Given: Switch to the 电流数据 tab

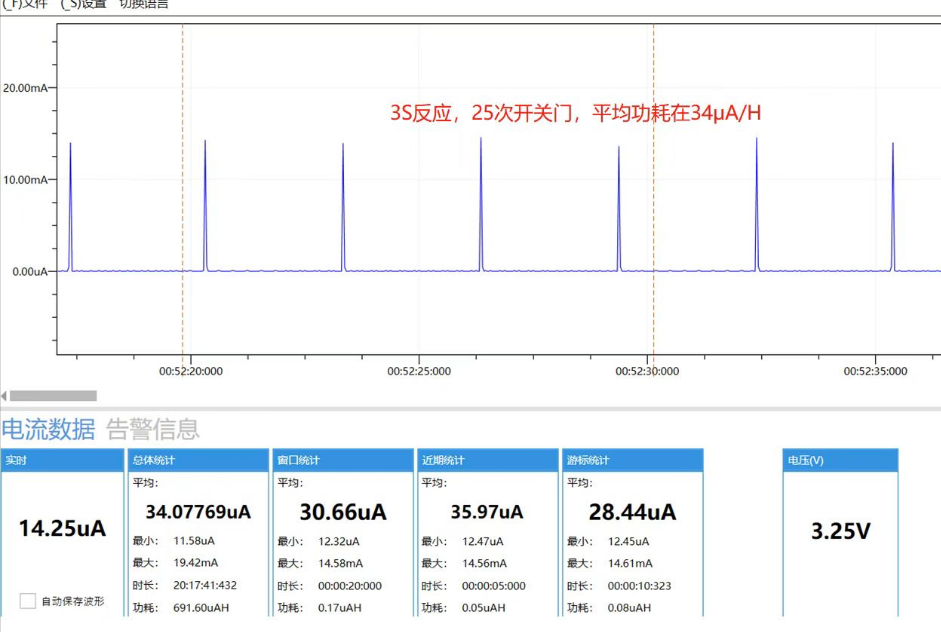Looking at the screenshot, I should coord(48,429).
